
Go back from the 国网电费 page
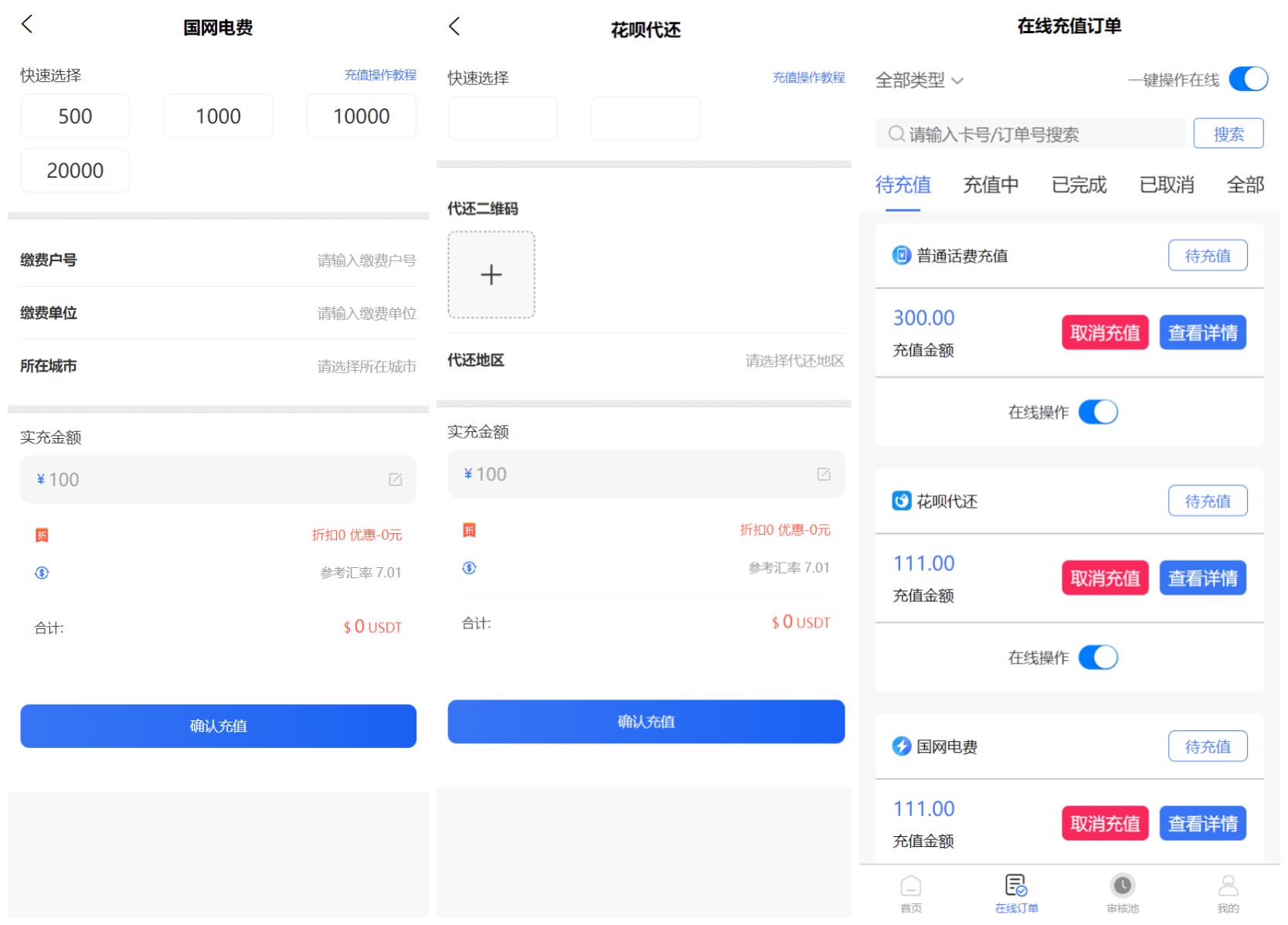point(27,25)
